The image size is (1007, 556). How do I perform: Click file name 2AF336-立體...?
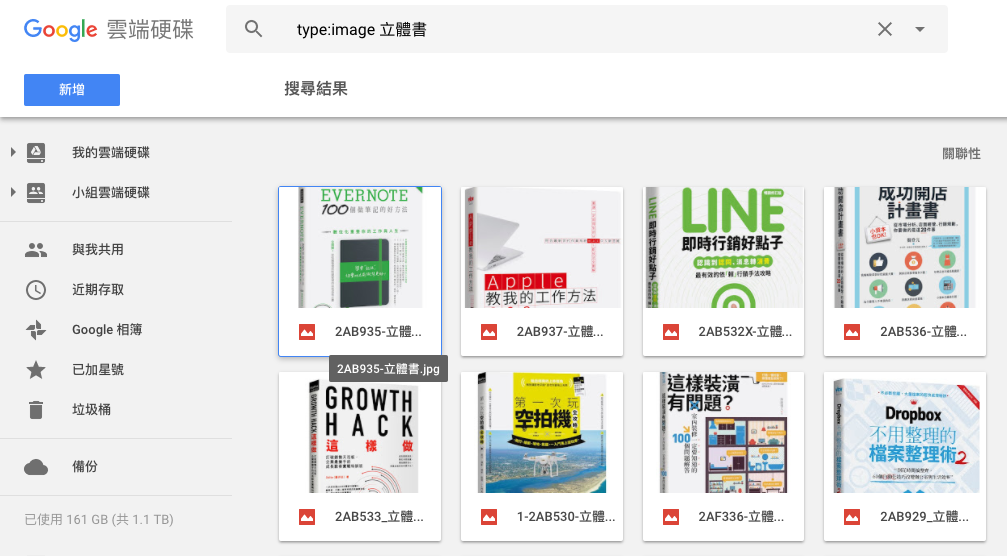tap(741, 517)
